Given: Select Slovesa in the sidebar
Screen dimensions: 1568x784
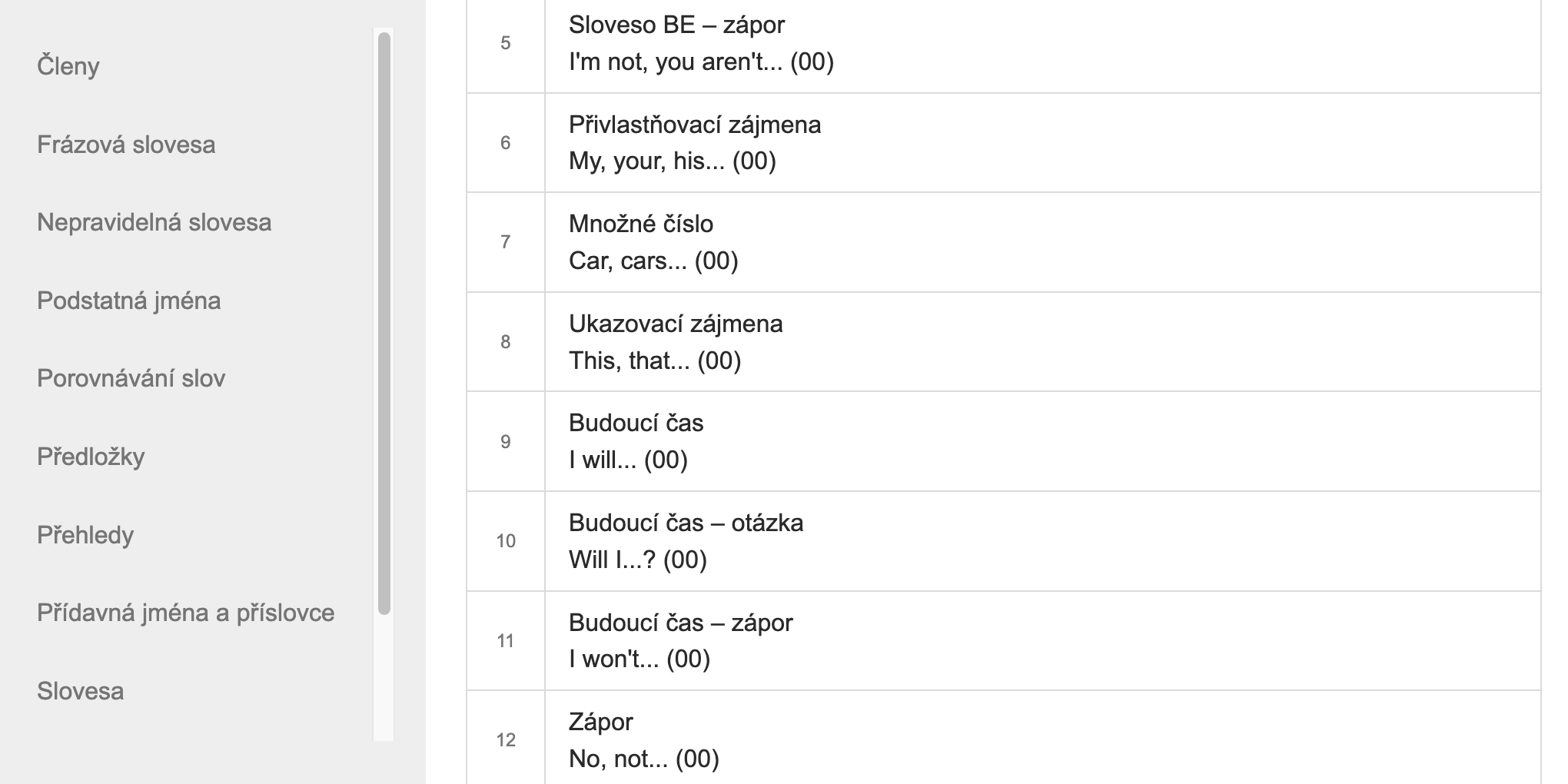Looking at the screenshot, I should (80, 691).
